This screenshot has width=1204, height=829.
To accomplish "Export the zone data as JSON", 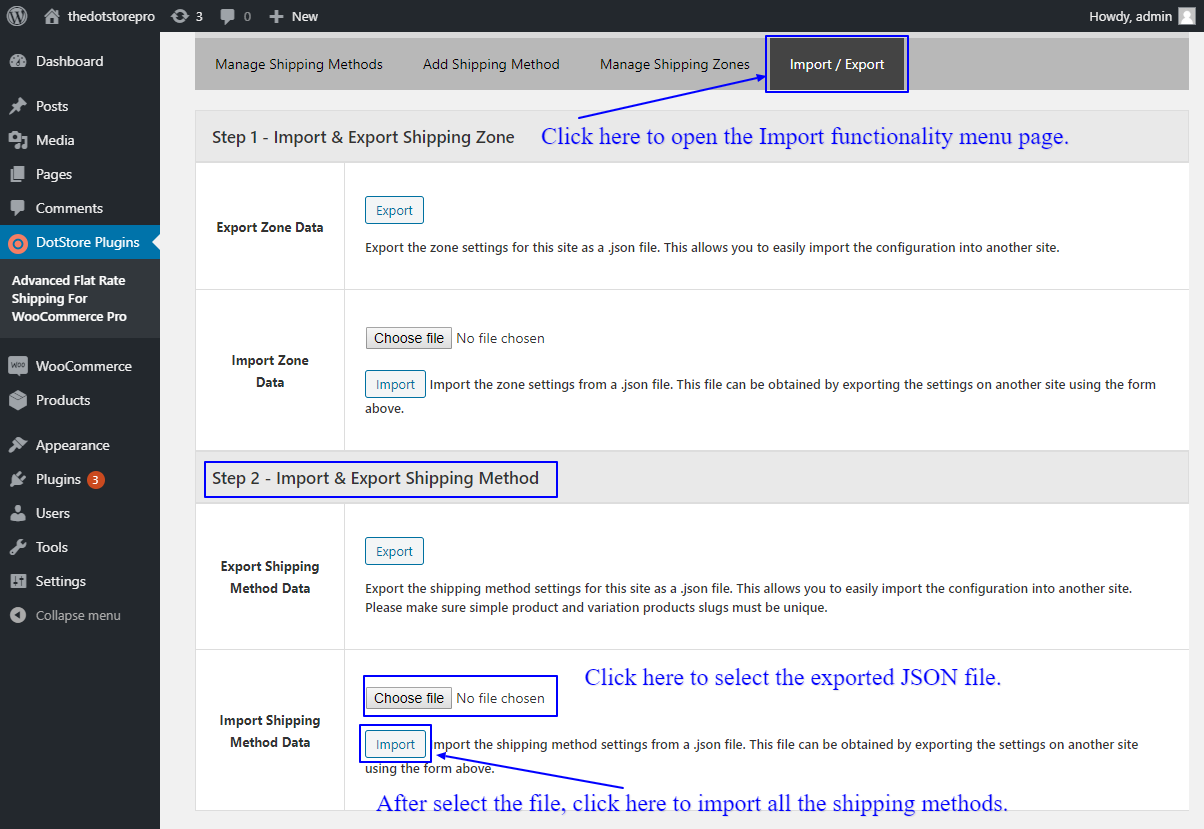I will pos(394,209).
